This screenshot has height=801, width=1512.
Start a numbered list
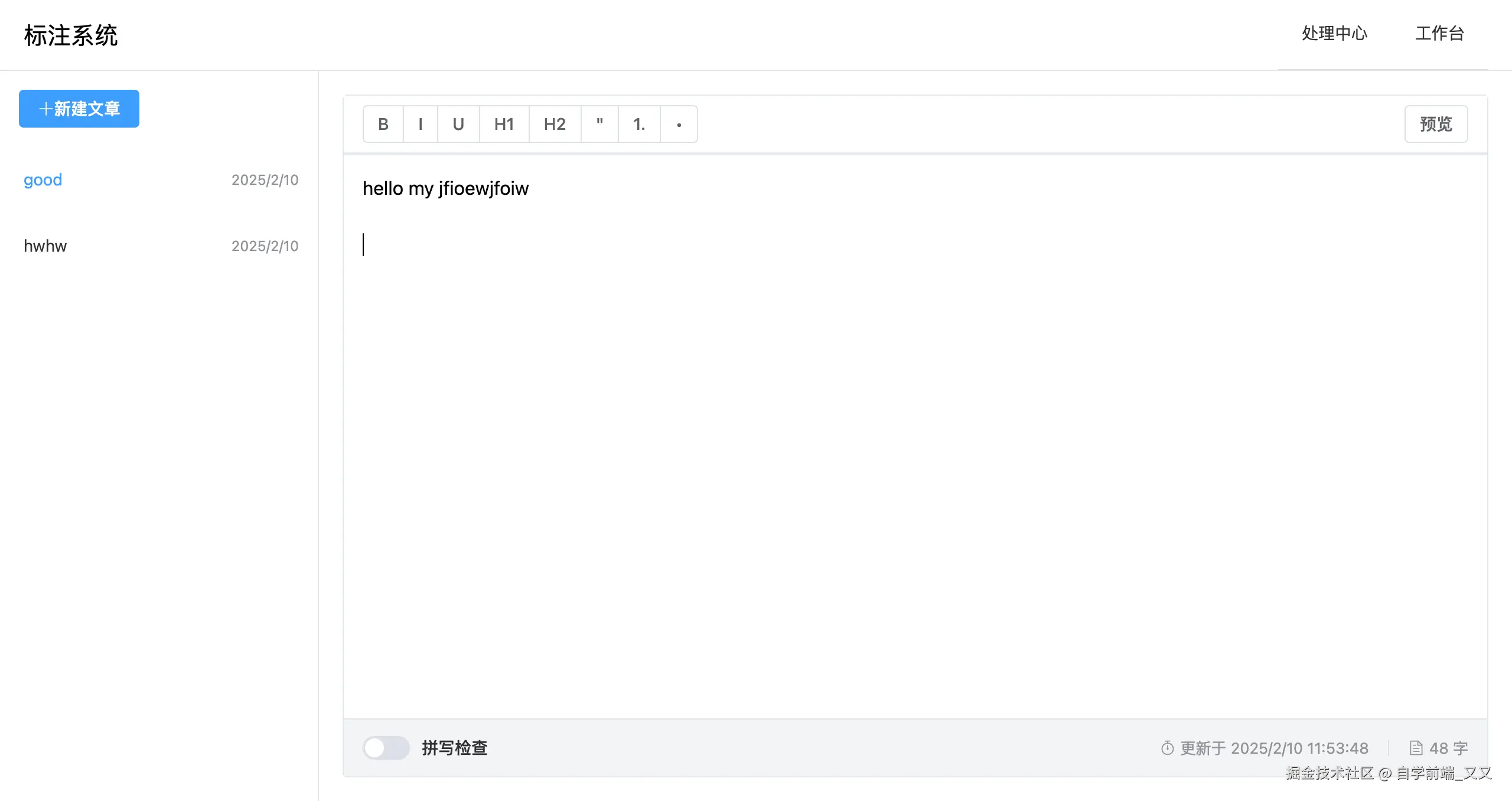[639, 124]
